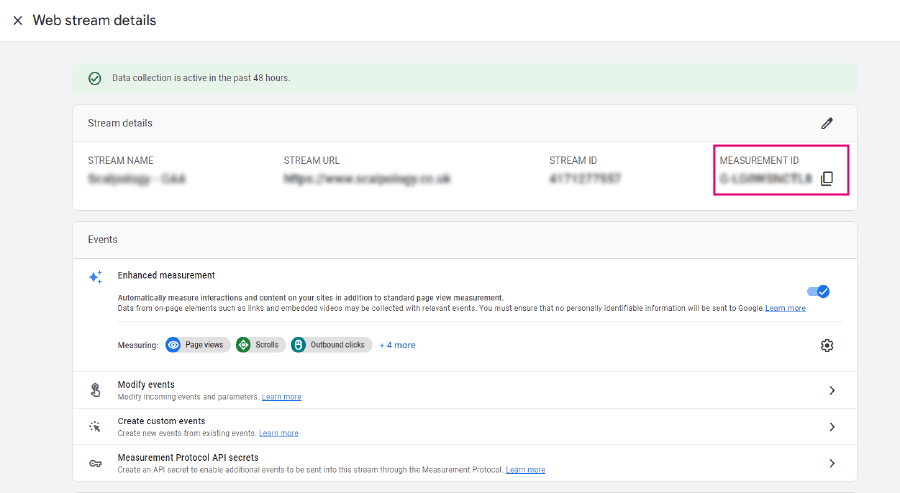Click the Events section heading
Viewport: 900px width, 493px height.
(x=103, y=240)
